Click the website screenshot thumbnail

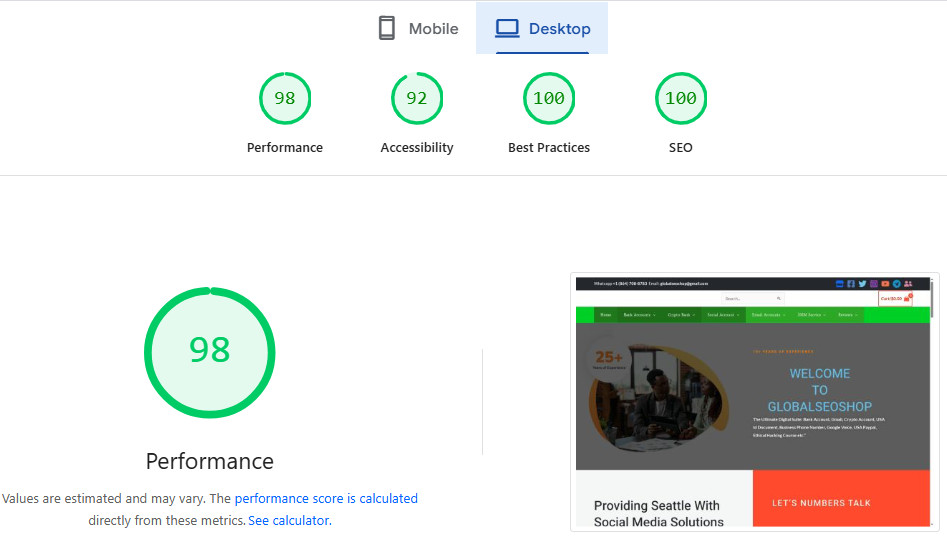point(753,402)
